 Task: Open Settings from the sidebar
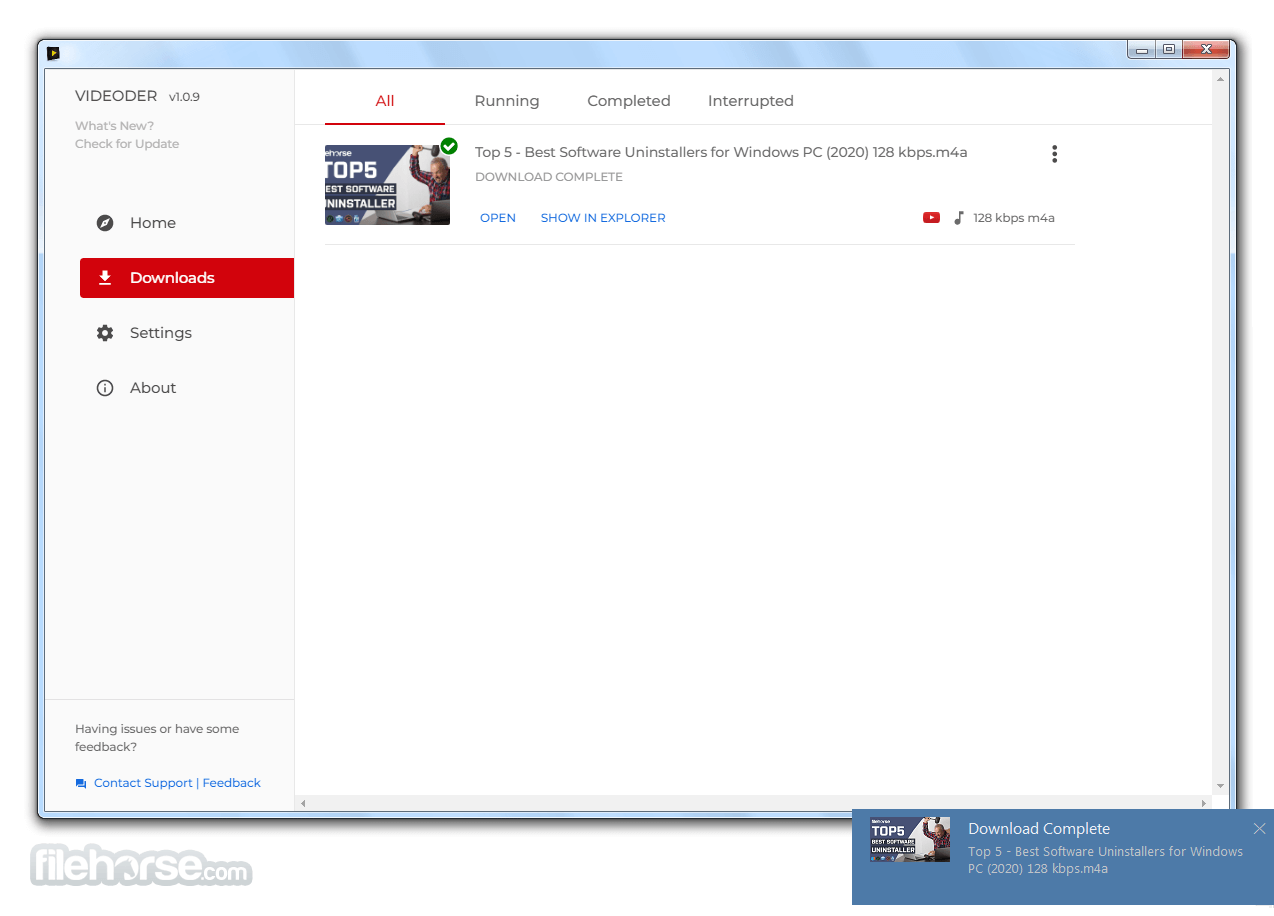pyautogui.click(x=186, y=333)
